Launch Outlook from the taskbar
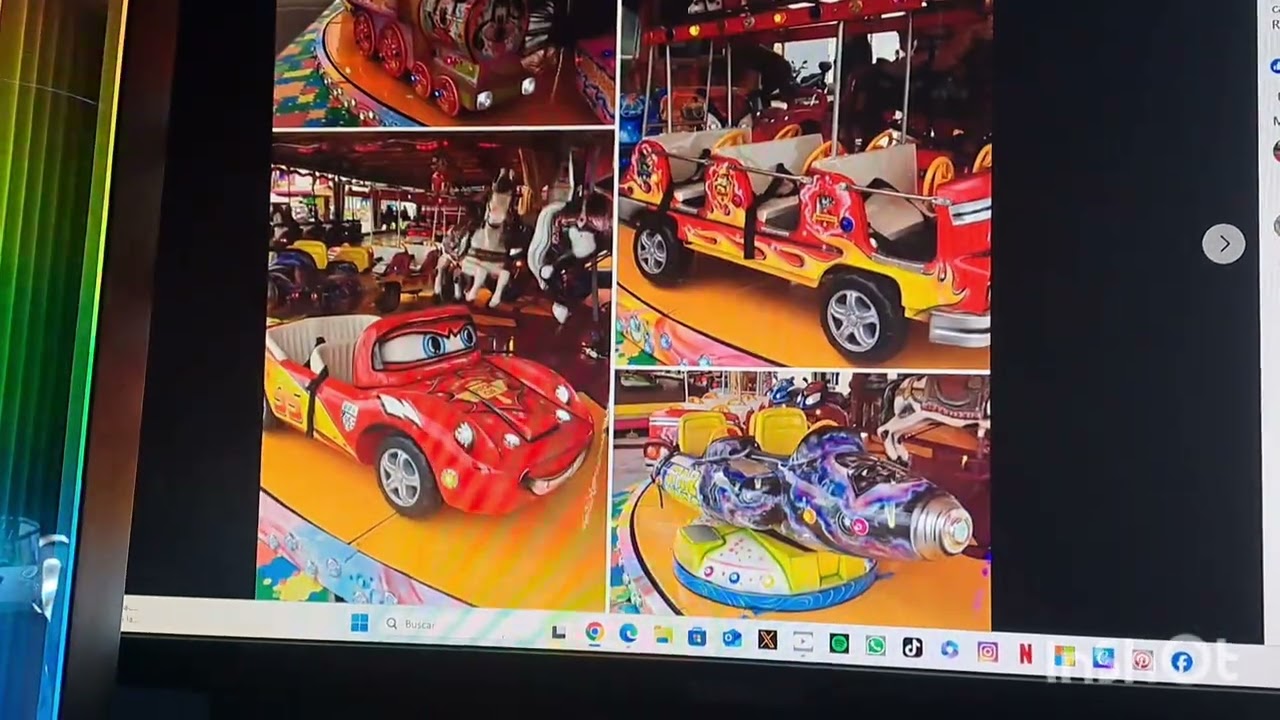This screenshot has height=720, width=1280. 732,637
